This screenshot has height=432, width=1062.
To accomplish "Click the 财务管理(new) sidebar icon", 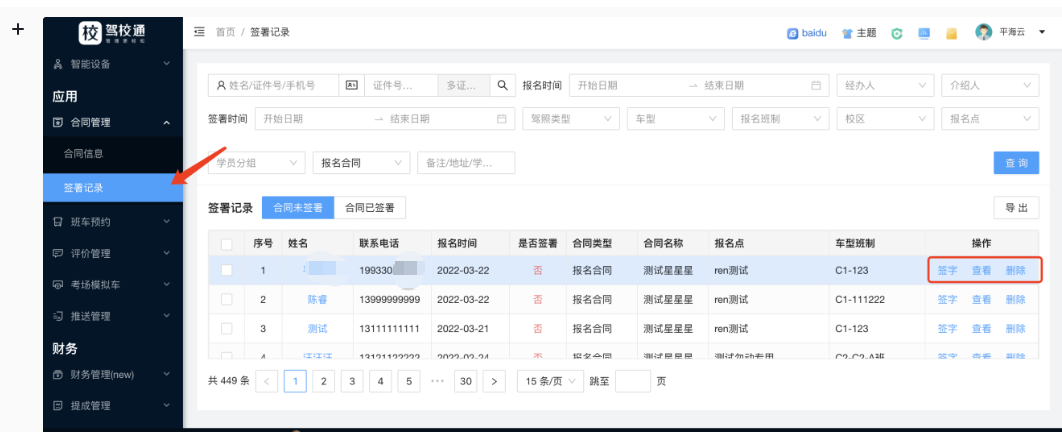I will coord(58,374).
